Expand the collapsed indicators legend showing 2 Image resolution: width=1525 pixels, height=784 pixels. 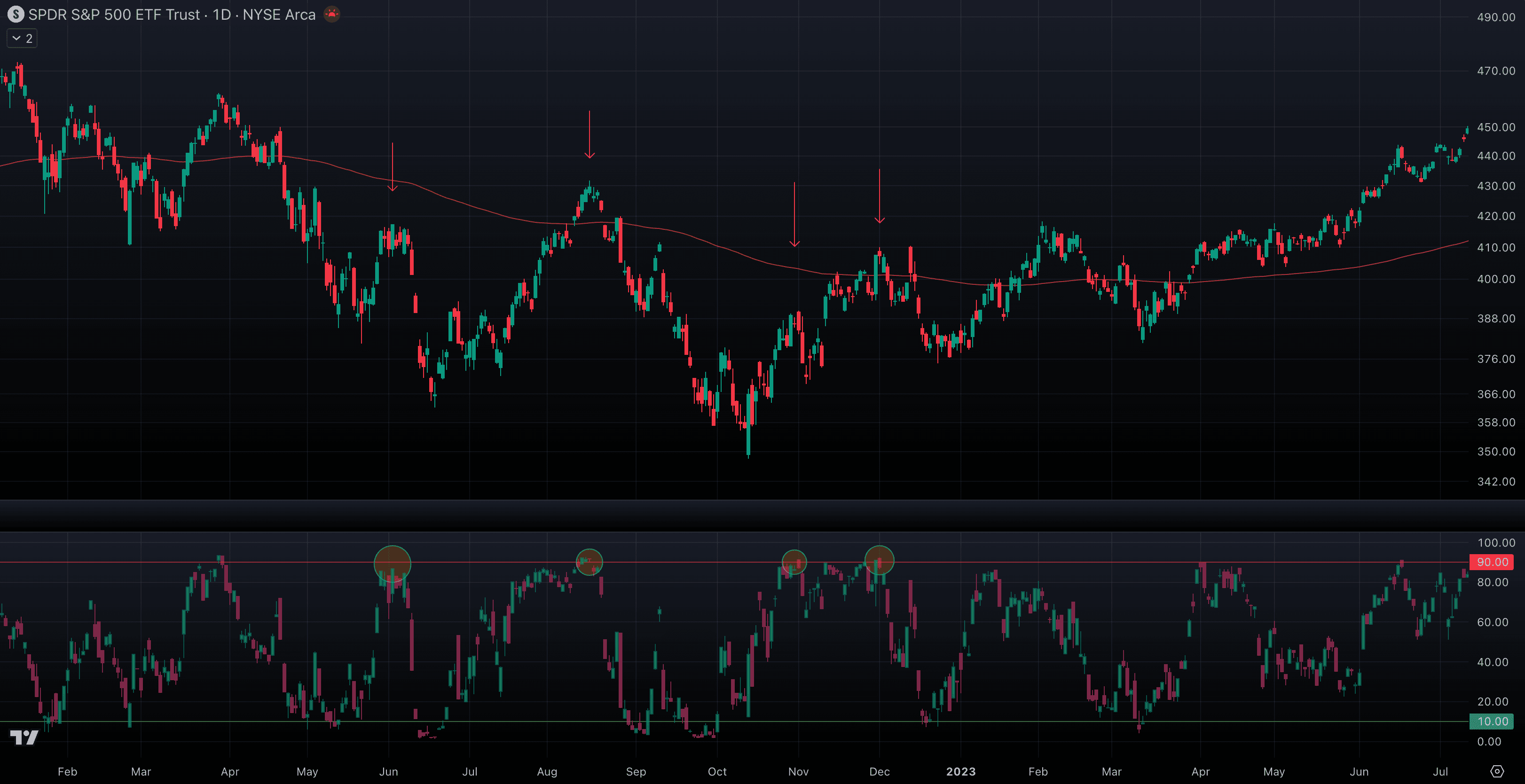click(22, 39)
